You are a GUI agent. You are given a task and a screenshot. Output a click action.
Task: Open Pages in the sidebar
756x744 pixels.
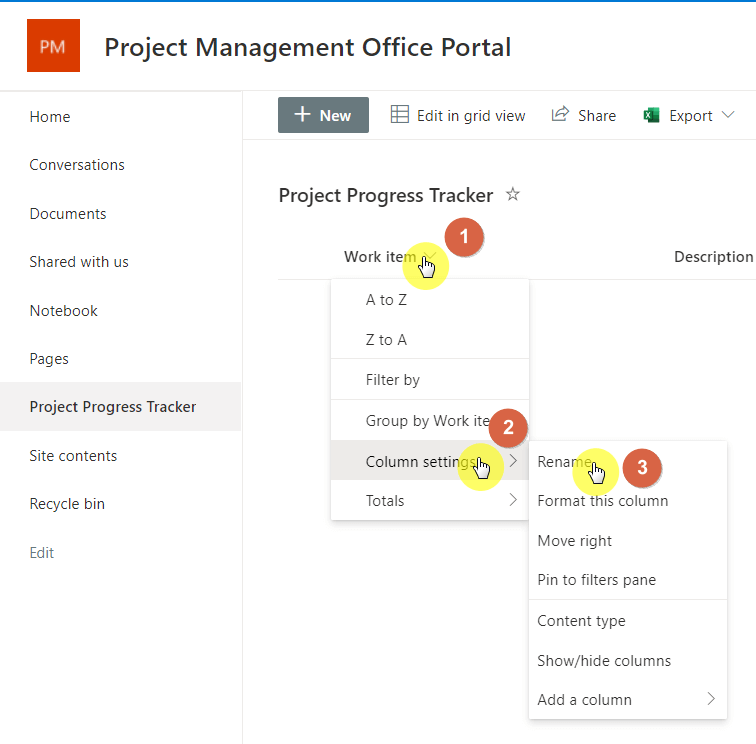pyautogui.click(x=49, y=359)
